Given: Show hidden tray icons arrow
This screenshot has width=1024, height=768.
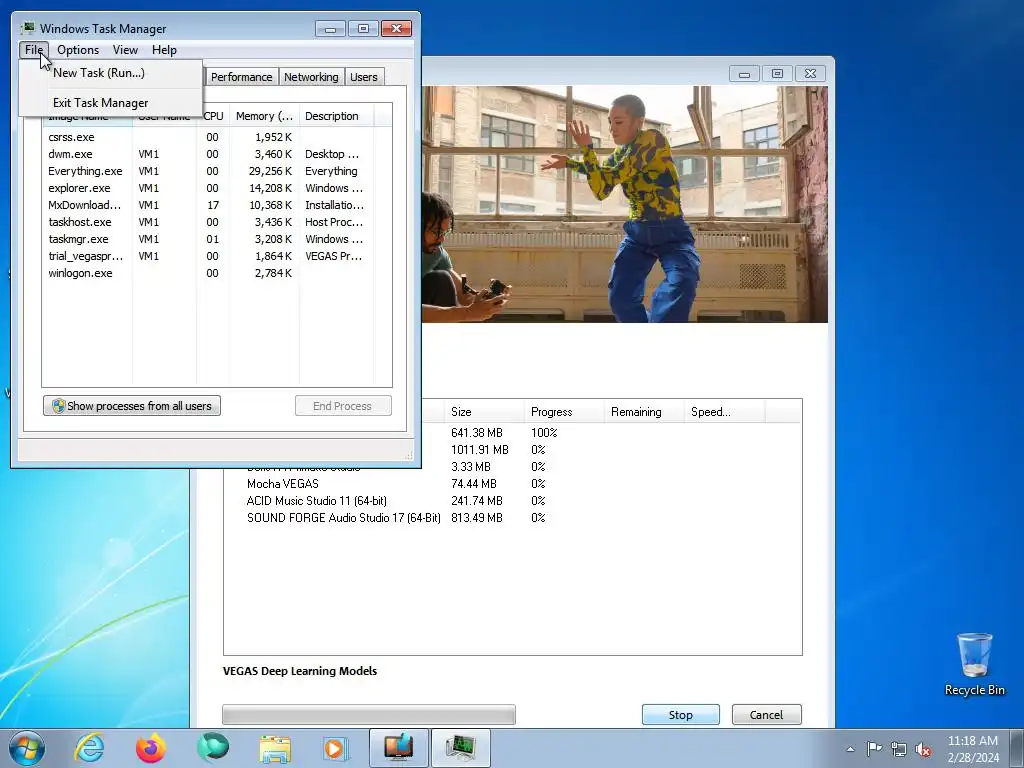Looking at the screenshot, I should point(850,749).
